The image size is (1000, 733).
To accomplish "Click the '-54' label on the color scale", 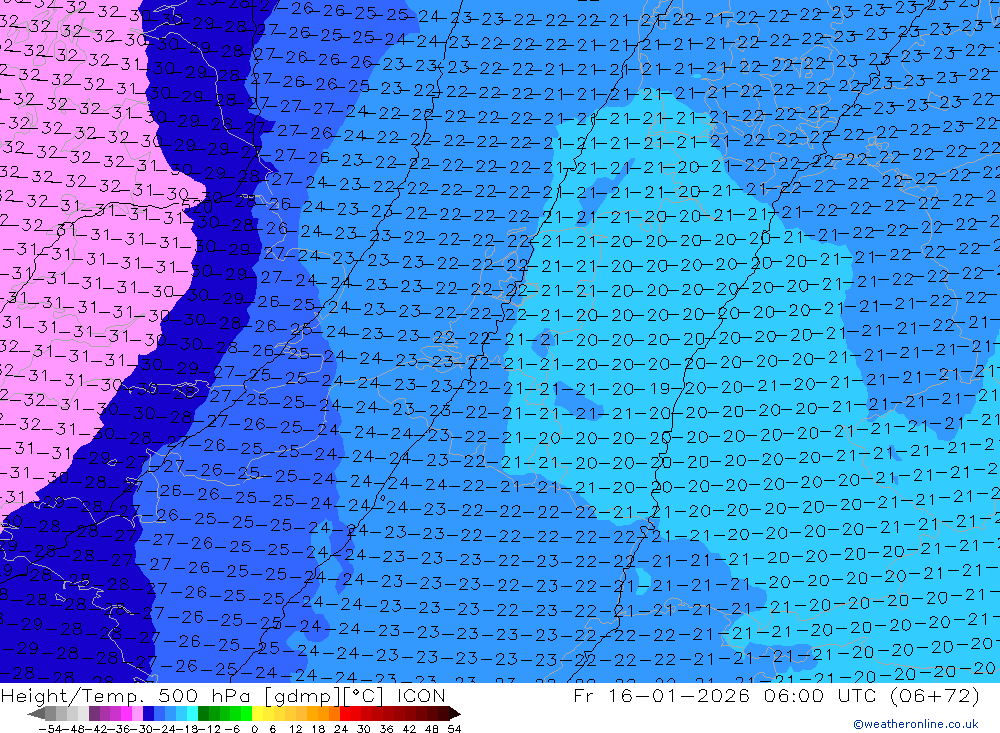I will click(50, 729).
